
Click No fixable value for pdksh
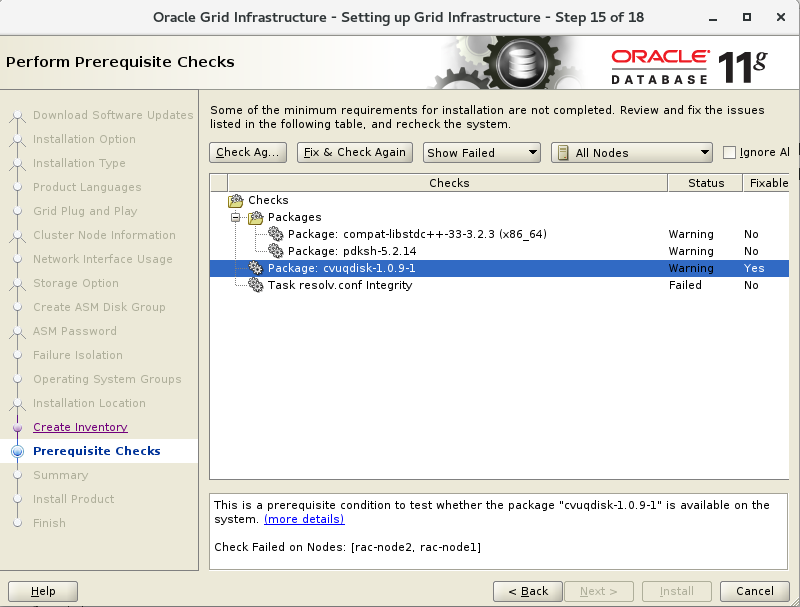(x=751, y=251)
